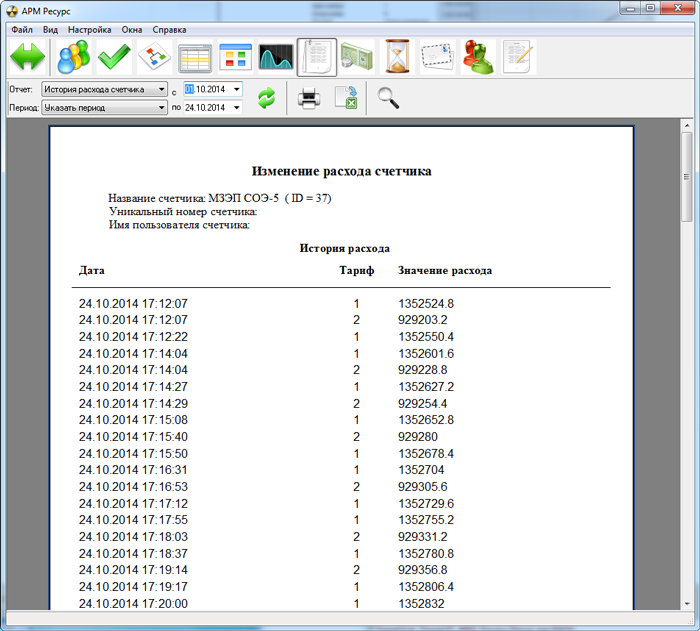
Task: Click the value 929280
Action: [x=418, y=437]
